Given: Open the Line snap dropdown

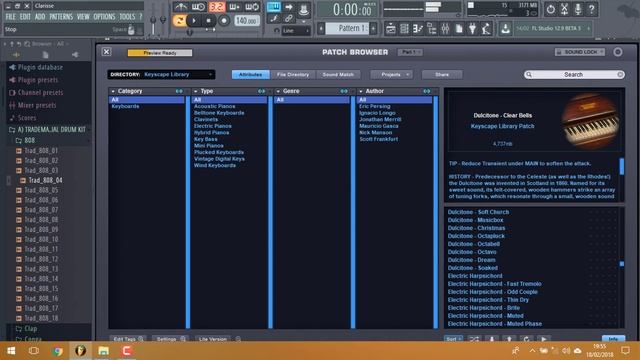Looking at the screenshot, I should (296, 31).
